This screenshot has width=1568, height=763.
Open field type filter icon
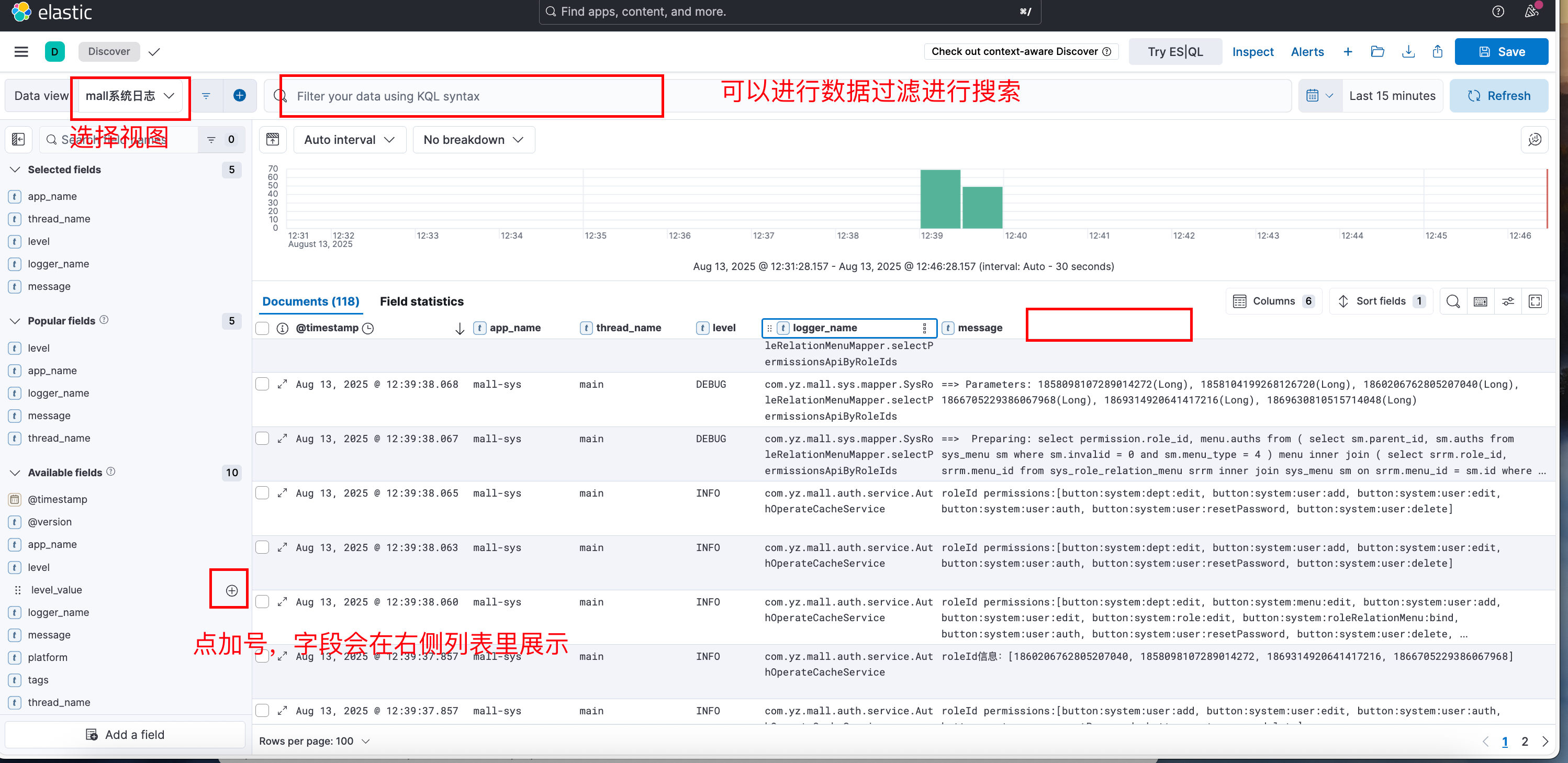(211, 139)
